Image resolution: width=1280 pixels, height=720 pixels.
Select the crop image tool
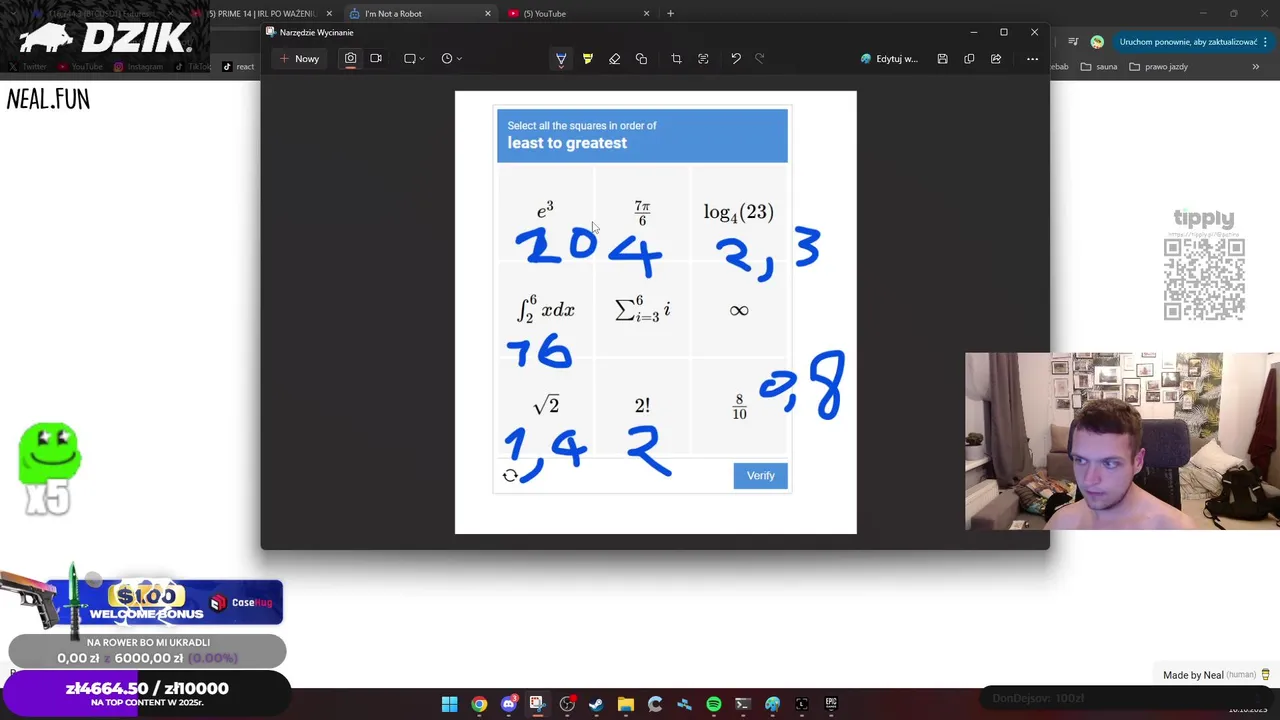pyautogui.click(x=676, y=59)
